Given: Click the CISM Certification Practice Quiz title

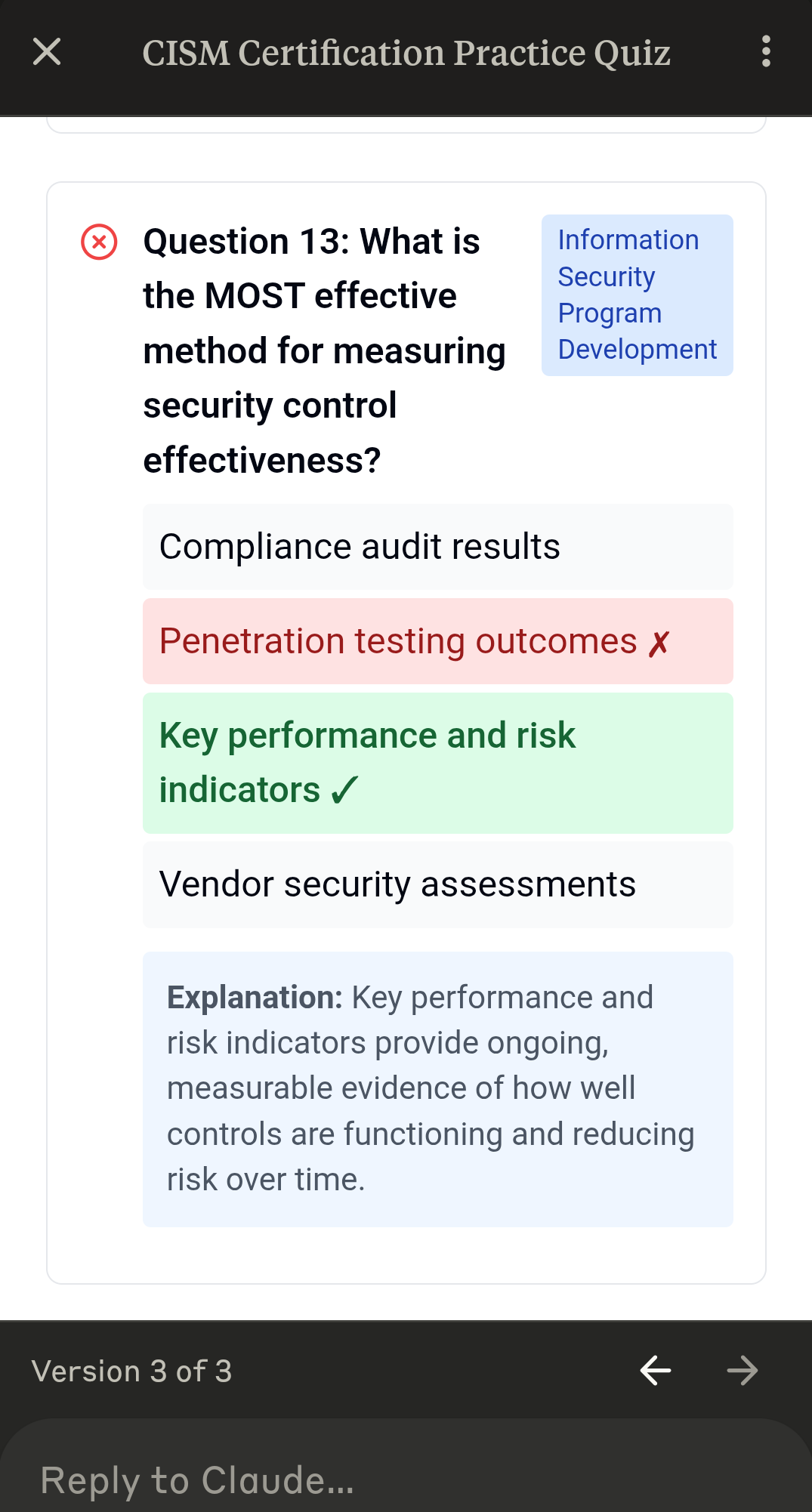Looking at the screenshot, I should pyautogui.click(x=406, y=53).
